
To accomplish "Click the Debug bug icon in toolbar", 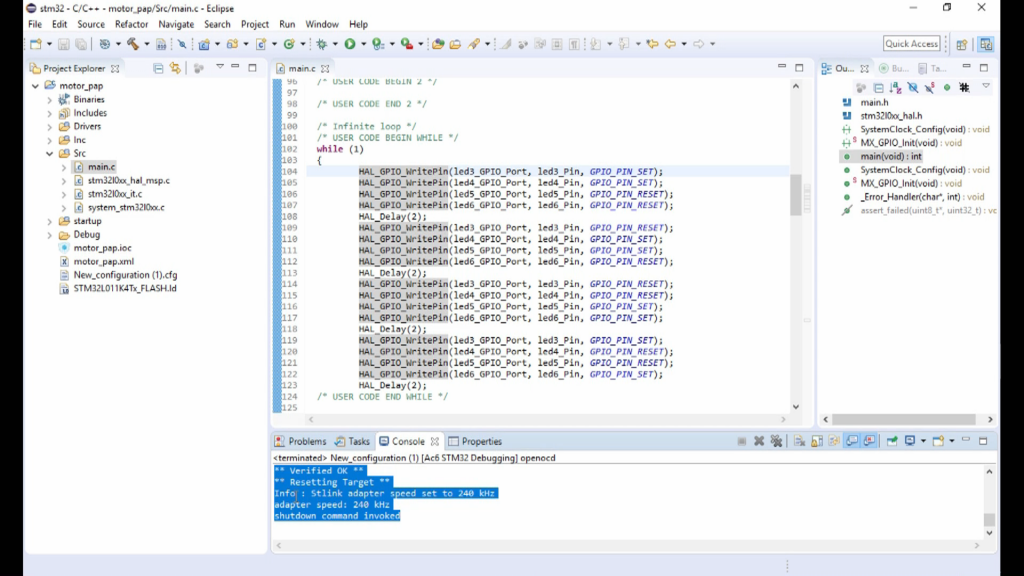I will click(x=321, y=44).
